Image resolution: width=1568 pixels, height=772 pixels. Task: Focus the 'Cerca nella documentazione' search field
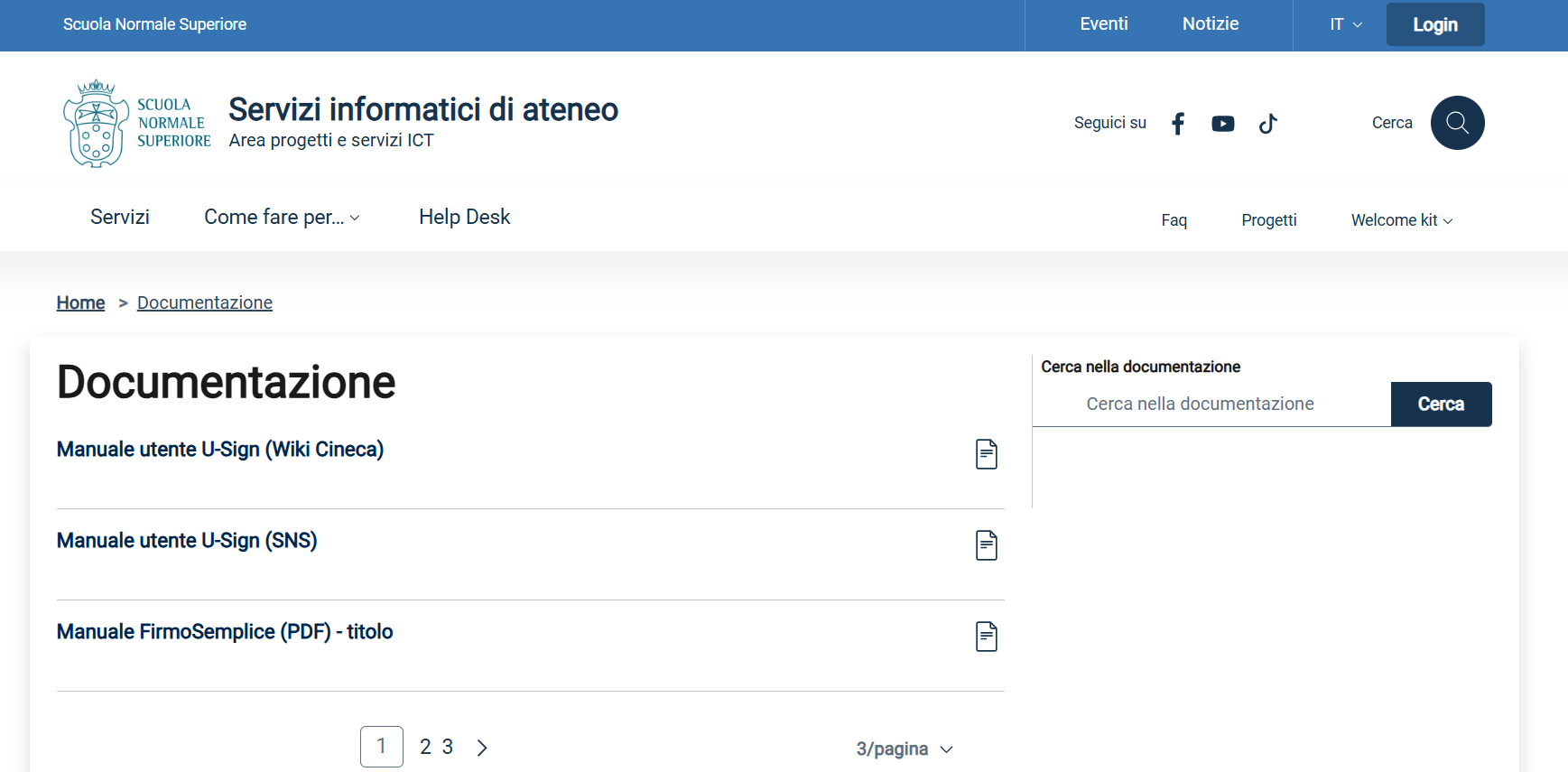point(1211,405)
